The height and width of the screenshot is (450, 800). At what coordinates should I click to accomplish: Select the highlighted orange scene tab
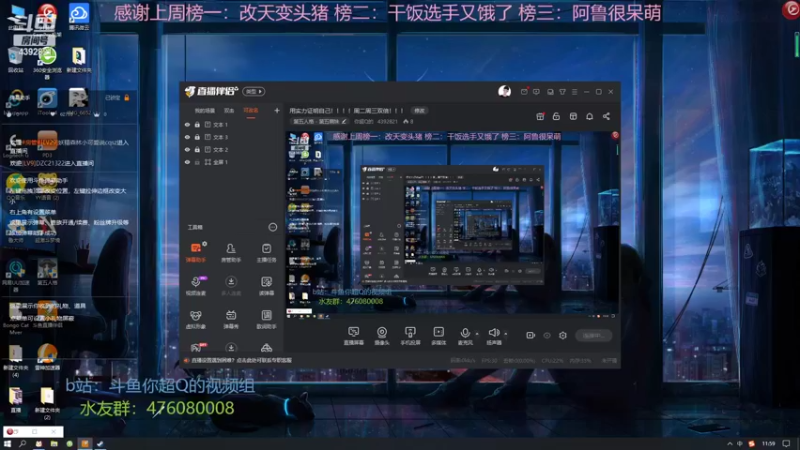(x=251, y=111)
